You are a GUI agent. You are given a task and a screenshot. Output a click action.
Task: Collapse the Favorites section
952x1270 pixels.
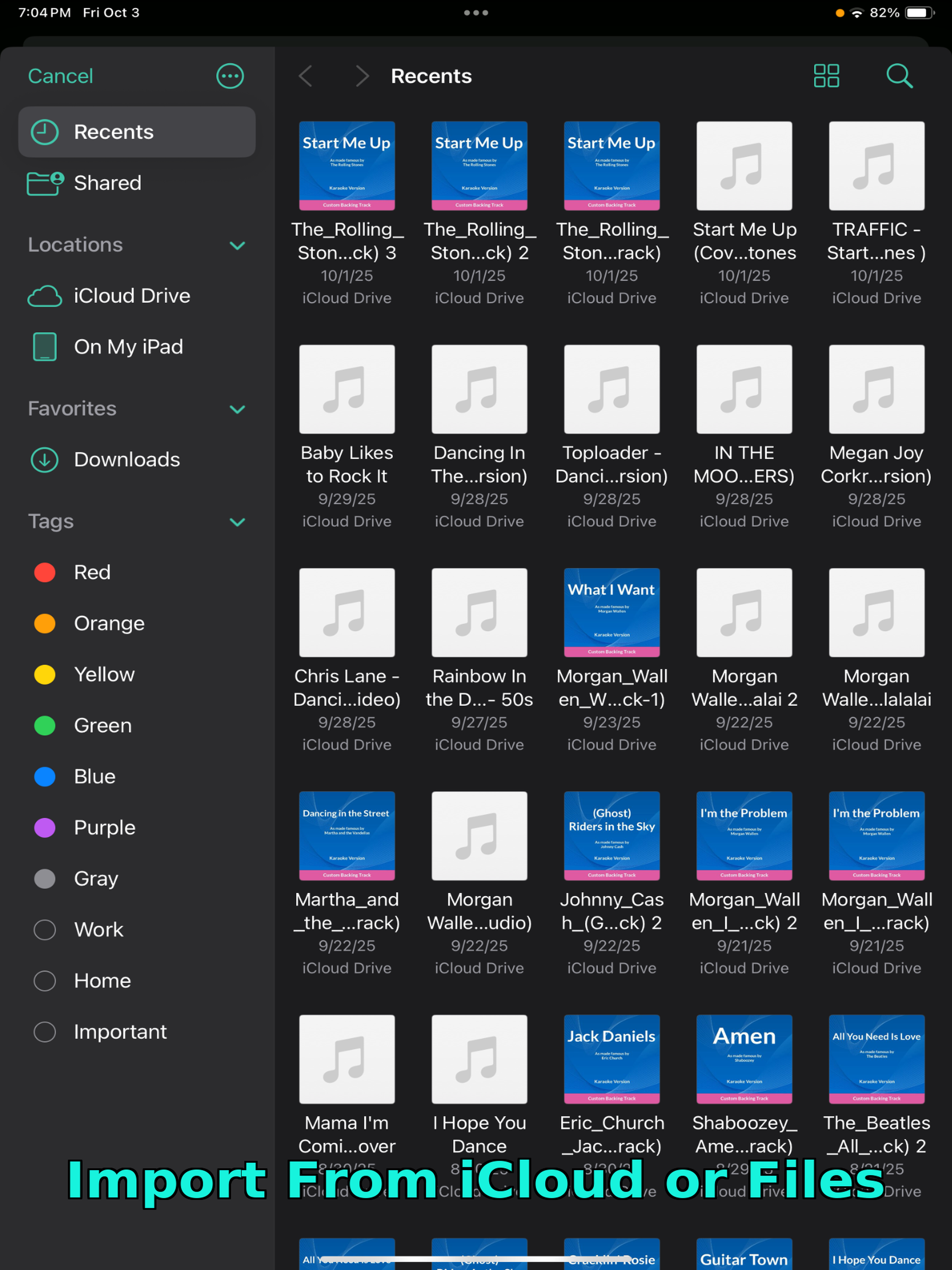point(237,410)
